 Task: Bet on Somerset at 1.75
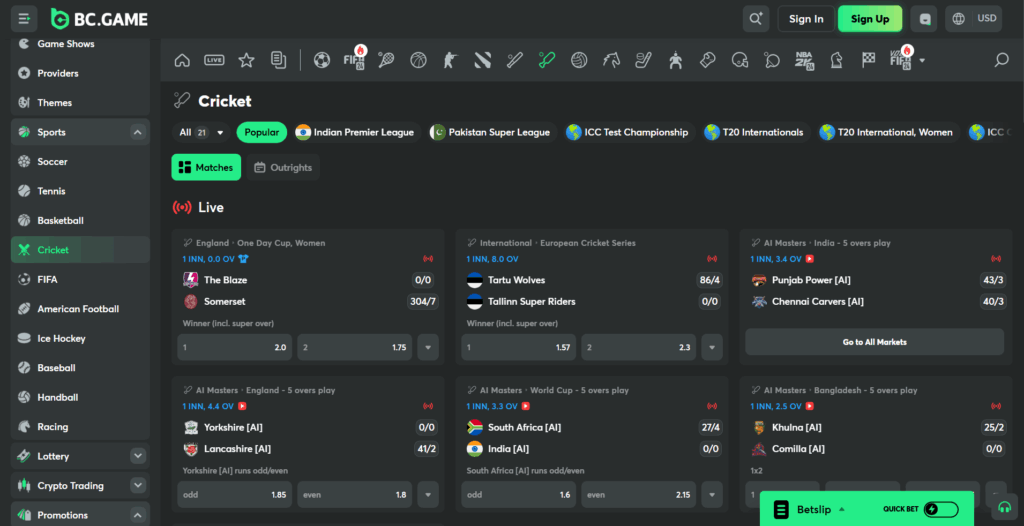(355, 348)
